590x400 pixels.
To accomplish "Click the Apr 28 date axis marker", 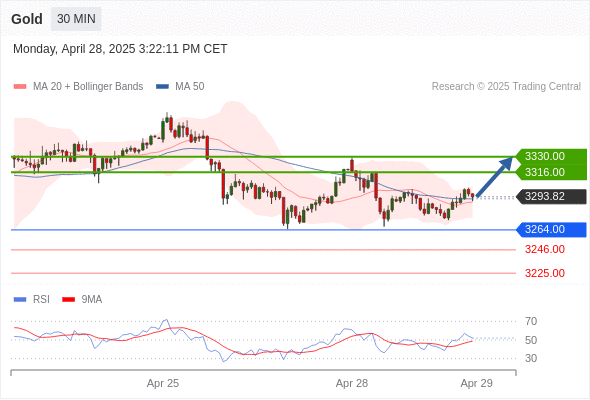I will pyautogui.click(x=351, y=383).
